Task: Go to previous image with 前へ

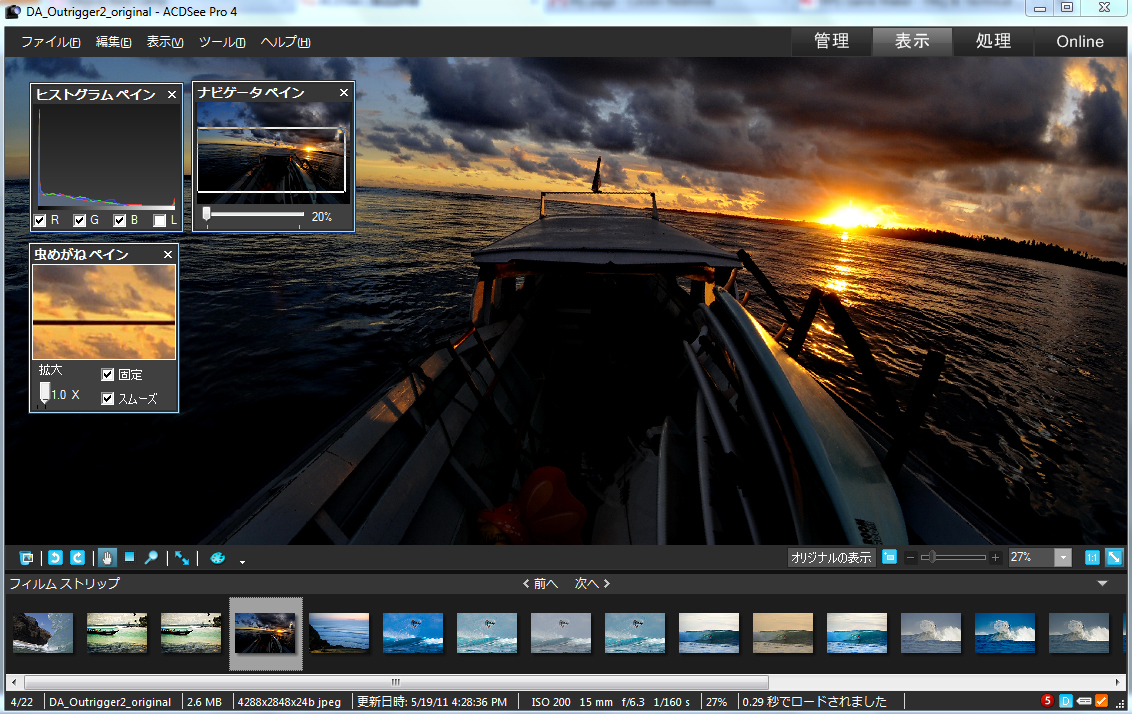Action: pyautogui.click(x=541, y=583)
